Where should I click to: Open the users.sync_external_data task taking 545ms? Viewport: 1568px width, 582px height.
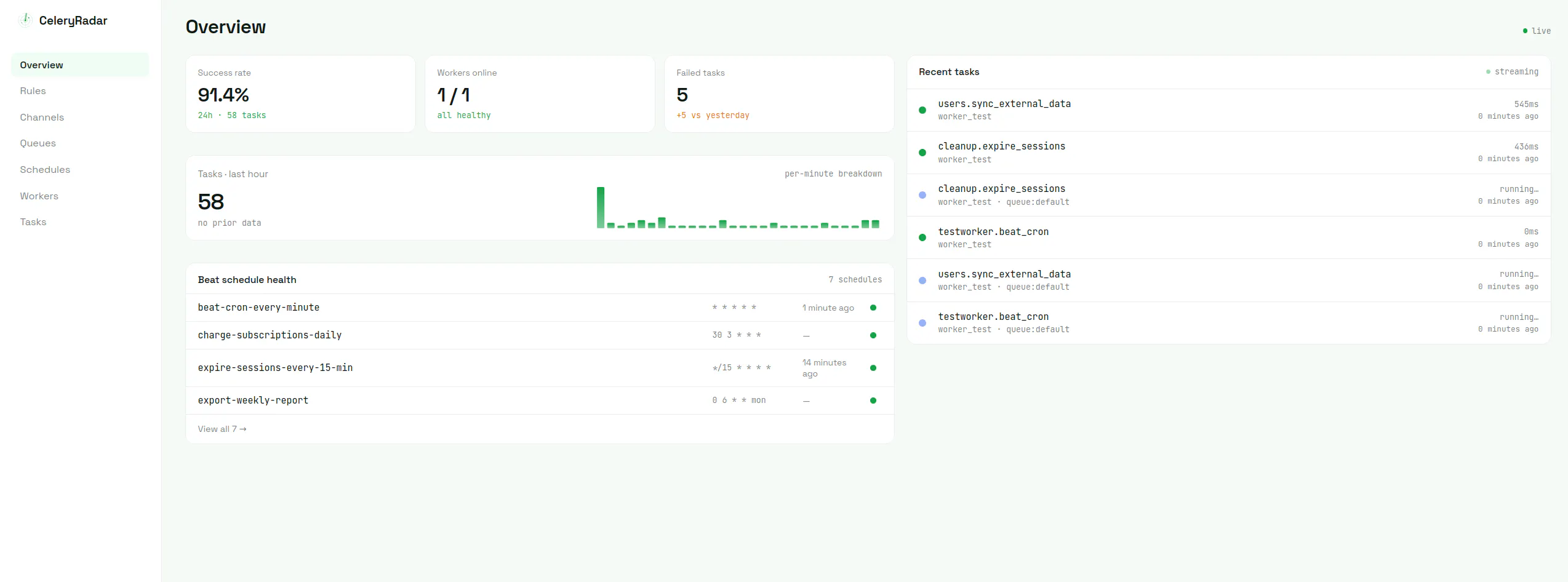click(1228, 110)
